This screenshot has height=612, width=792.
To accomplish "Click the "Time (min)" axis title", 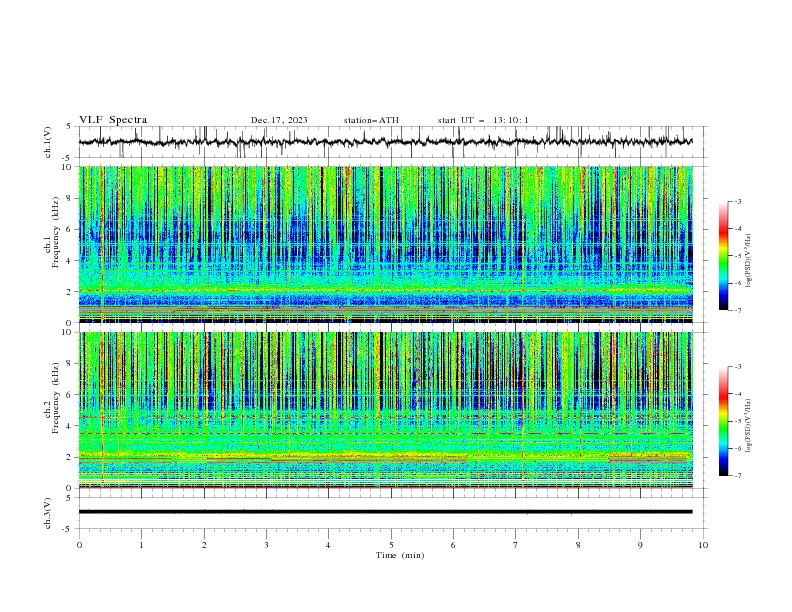I will pos(400,555).
